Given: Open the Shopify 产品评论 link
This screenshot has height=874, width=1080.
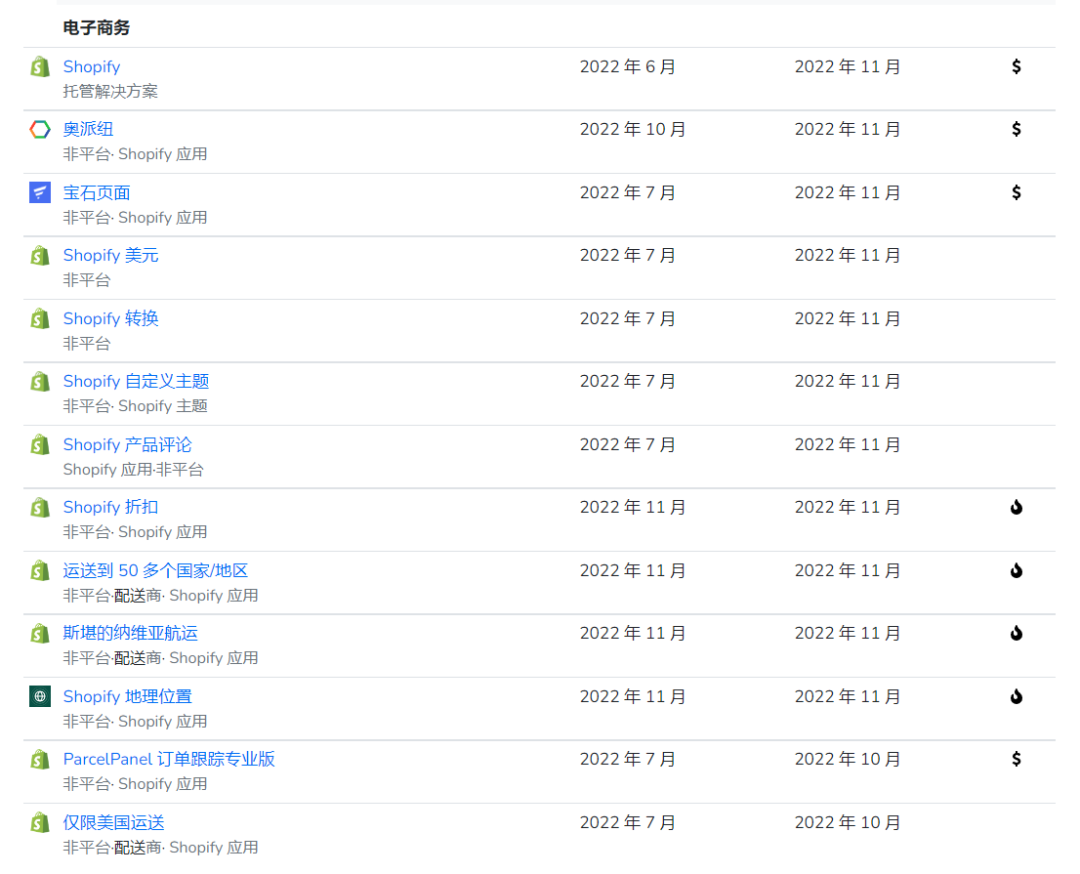Looking at the screenshot, I should (x=127, y=445).
